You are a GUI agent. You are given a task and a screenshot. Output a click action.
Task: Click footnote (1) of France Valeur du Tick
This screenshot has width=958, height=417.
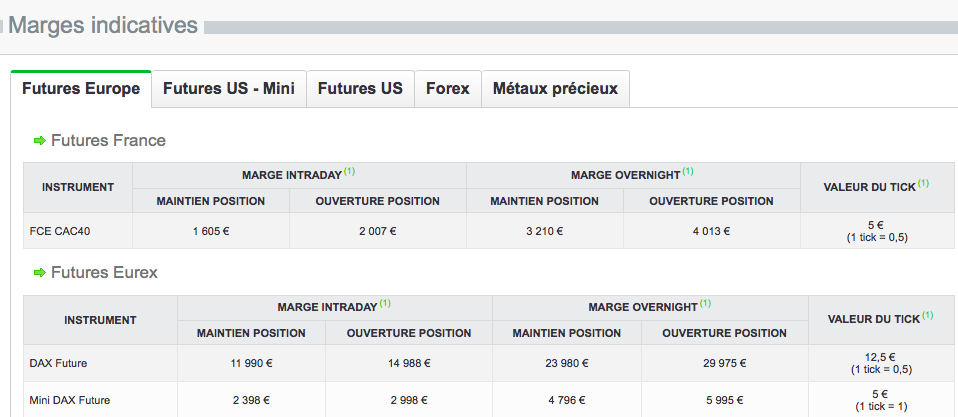coord(923,183)
